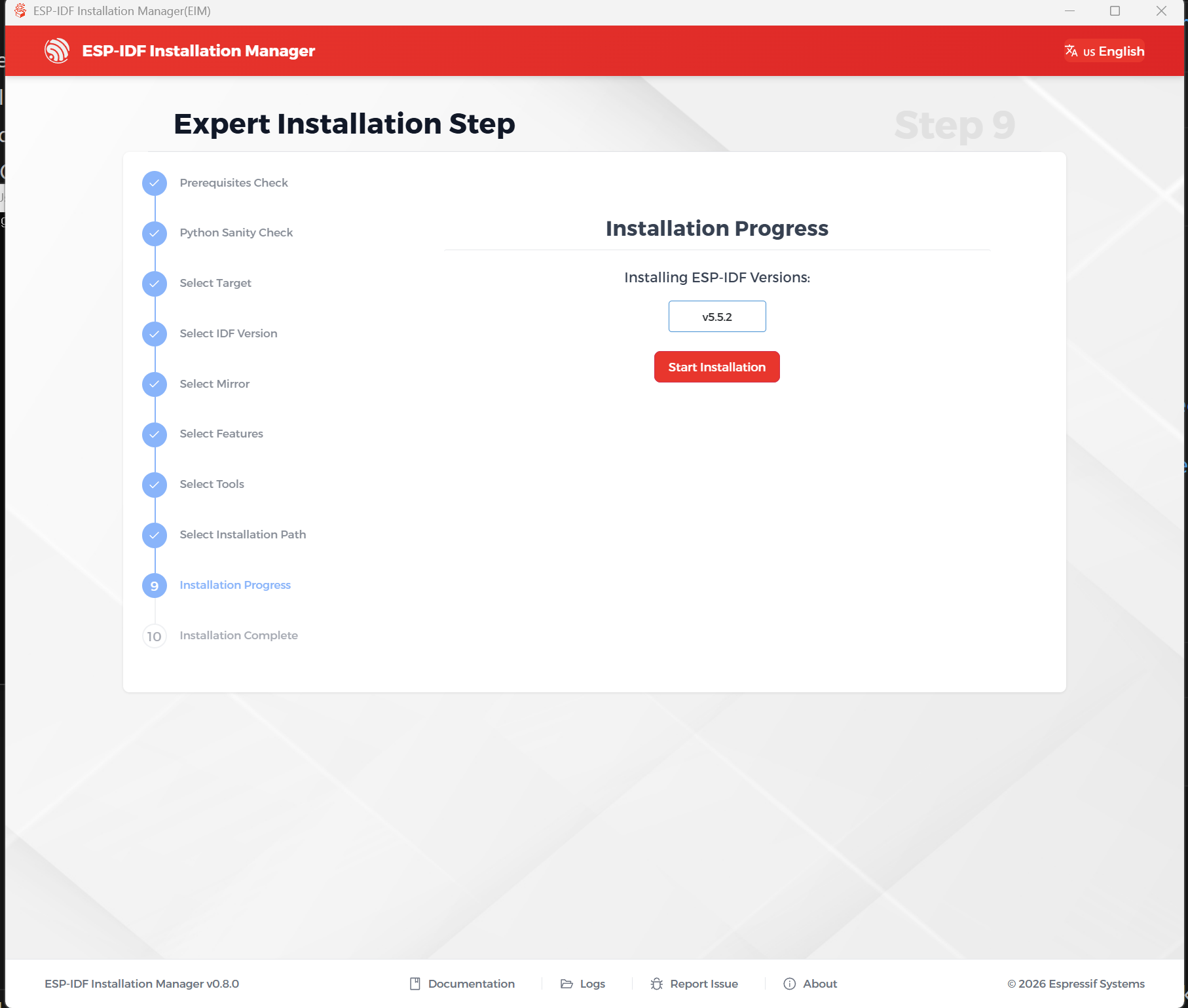The image size is (1188, 1008).
Task: Click the Prerequisites Check completed checkmark
Action: (x=155, y=183)
